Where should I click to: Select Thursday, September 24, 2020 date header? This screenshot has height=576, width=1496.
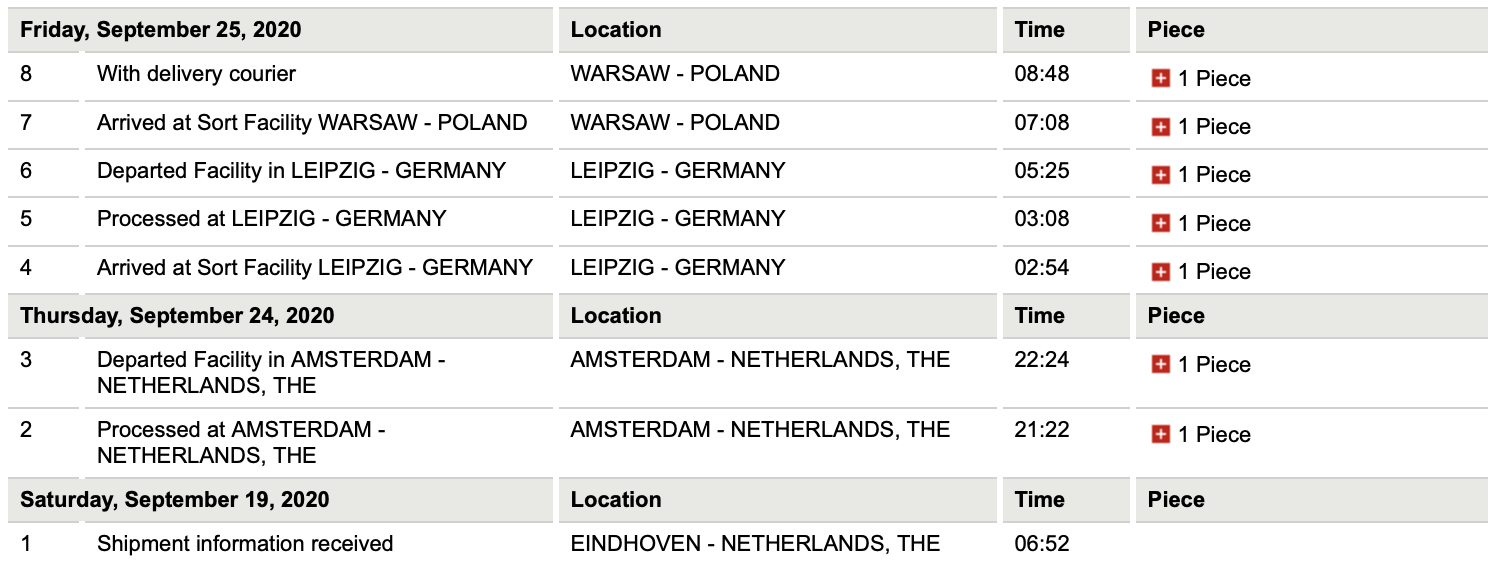[177, 316]
